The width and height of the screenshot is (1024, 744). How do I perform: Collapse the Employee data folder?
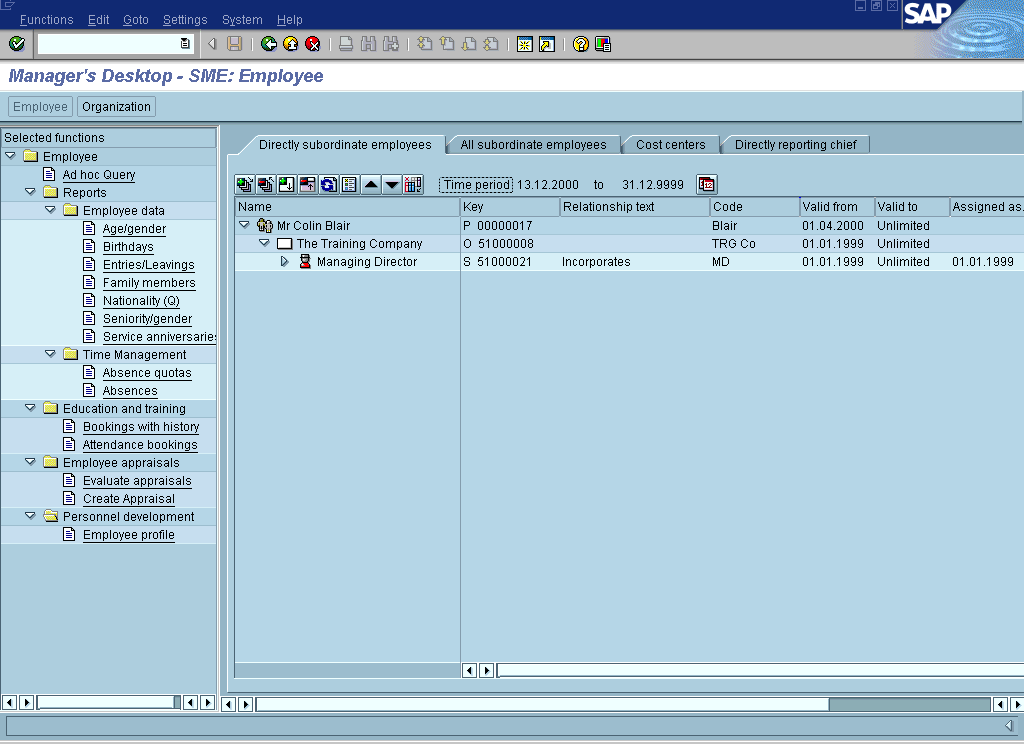[x=50, y=210]
